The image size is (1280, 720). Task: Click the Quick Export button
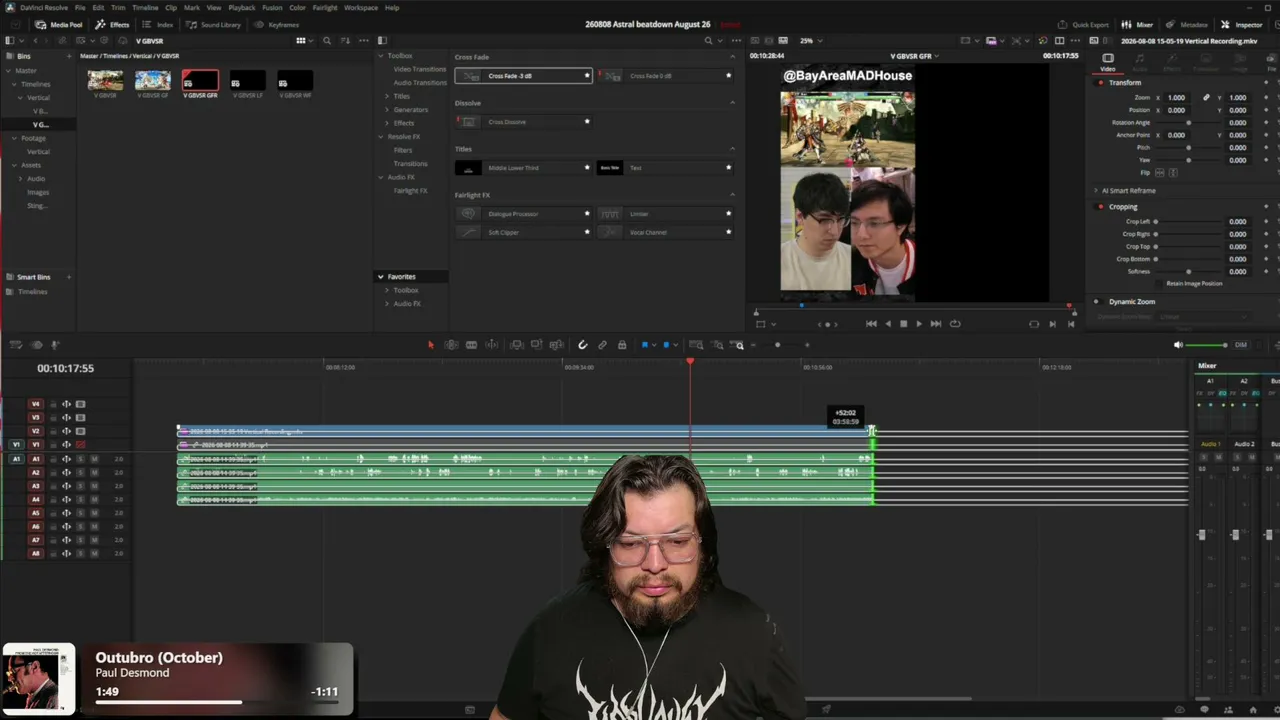pyautogui.click(x=1083, y=24)
